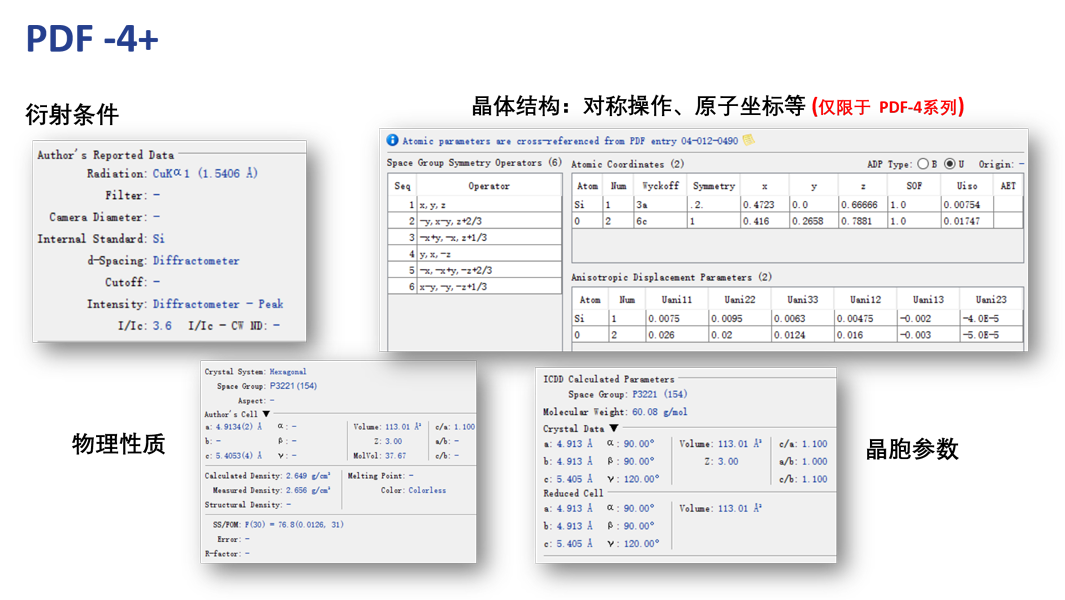Click the Operator column header
The height and width of the screenshot is (600, 1065).
coord(488,186)
